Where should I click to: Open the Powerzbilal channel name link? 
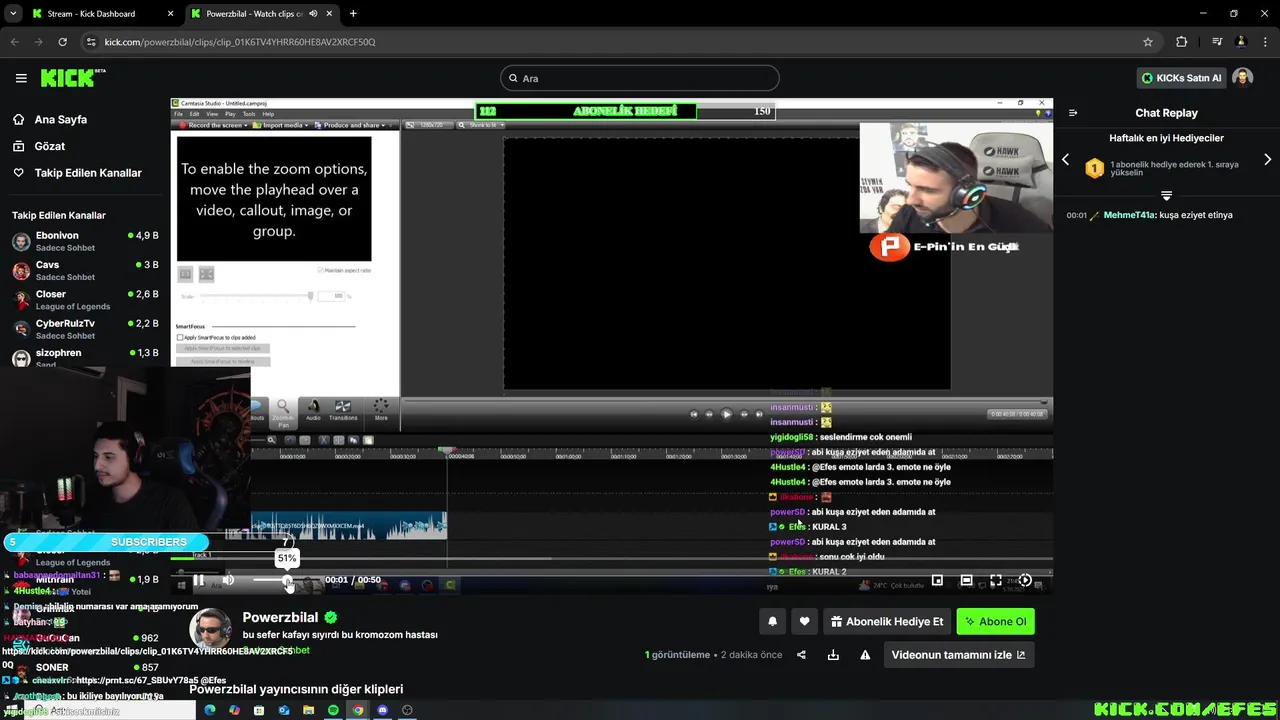pyautogui.click(x=280, y=617)
